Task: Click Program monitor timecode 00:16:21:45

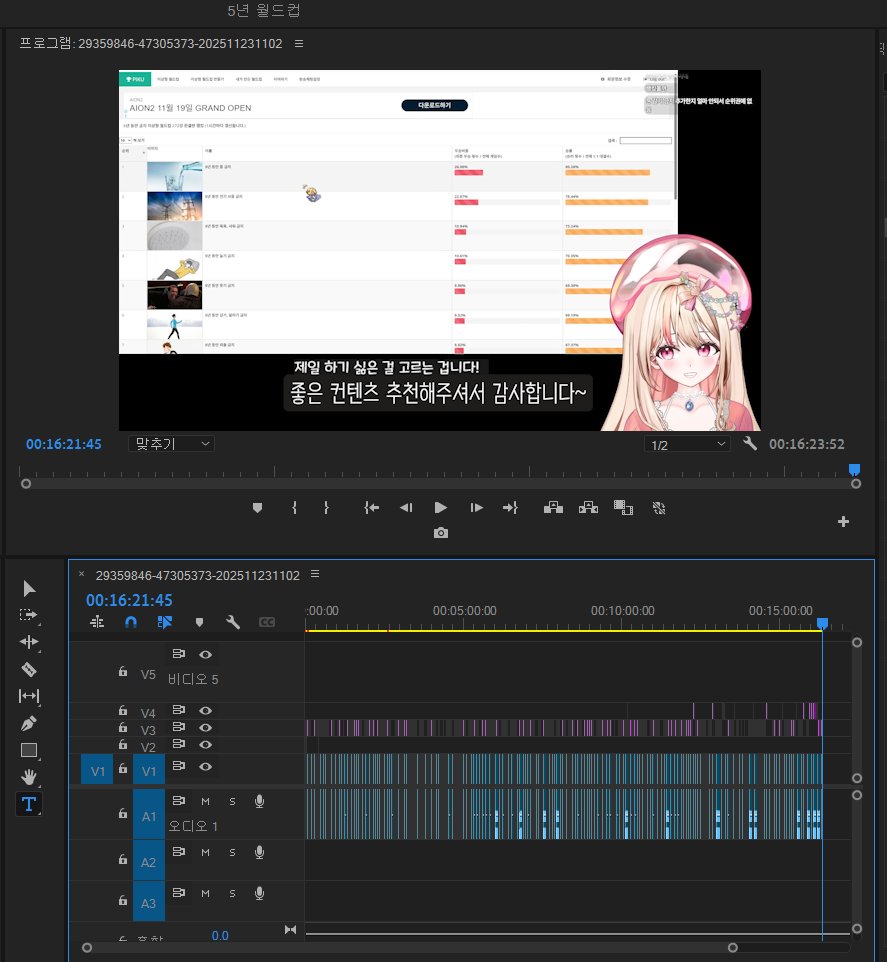Action: coord(64,444)
